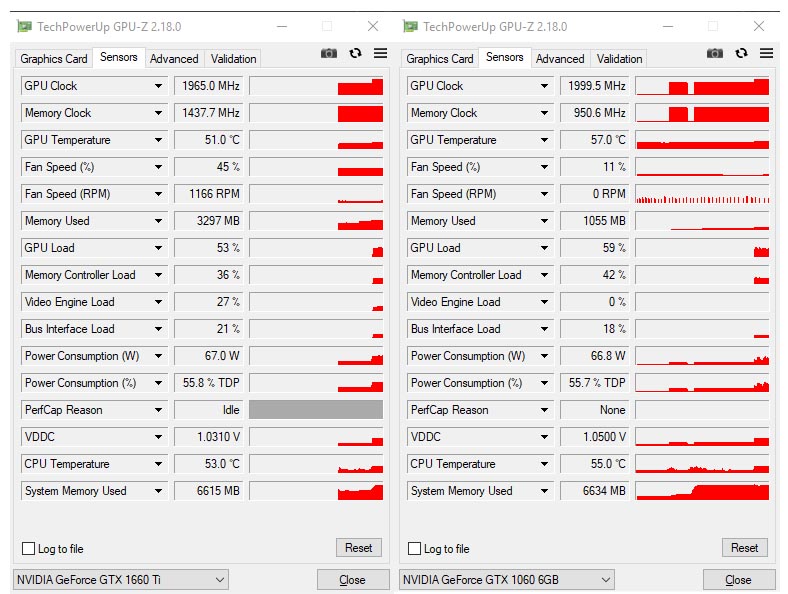Viewport: 788px width, 594px height.
Task: Click the System Memory Used graph in the right window
Action: 702,491
